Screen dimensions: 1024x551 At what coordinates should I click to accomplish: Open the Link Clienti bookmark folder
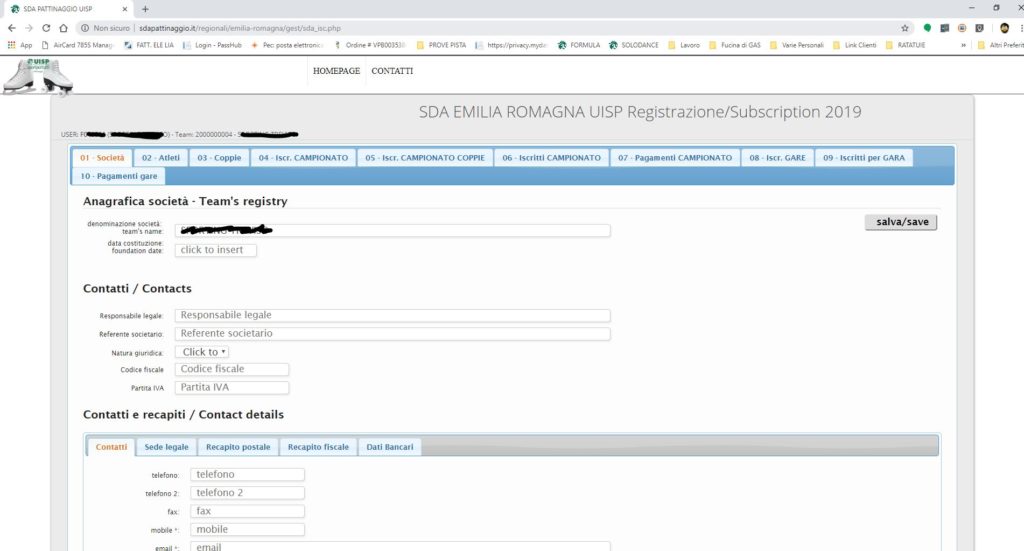(854, 45)
